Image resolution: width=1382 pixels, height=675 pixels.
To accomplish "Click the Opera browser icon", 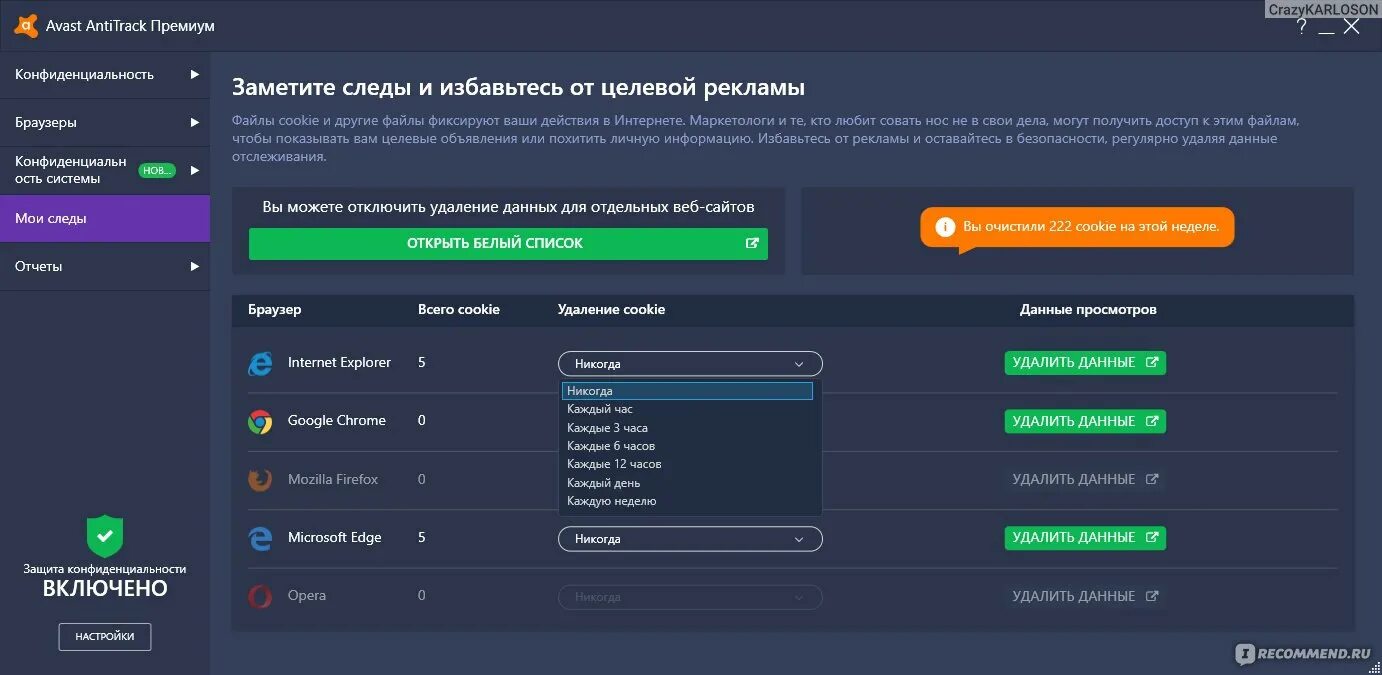I will tap(260, 596).
